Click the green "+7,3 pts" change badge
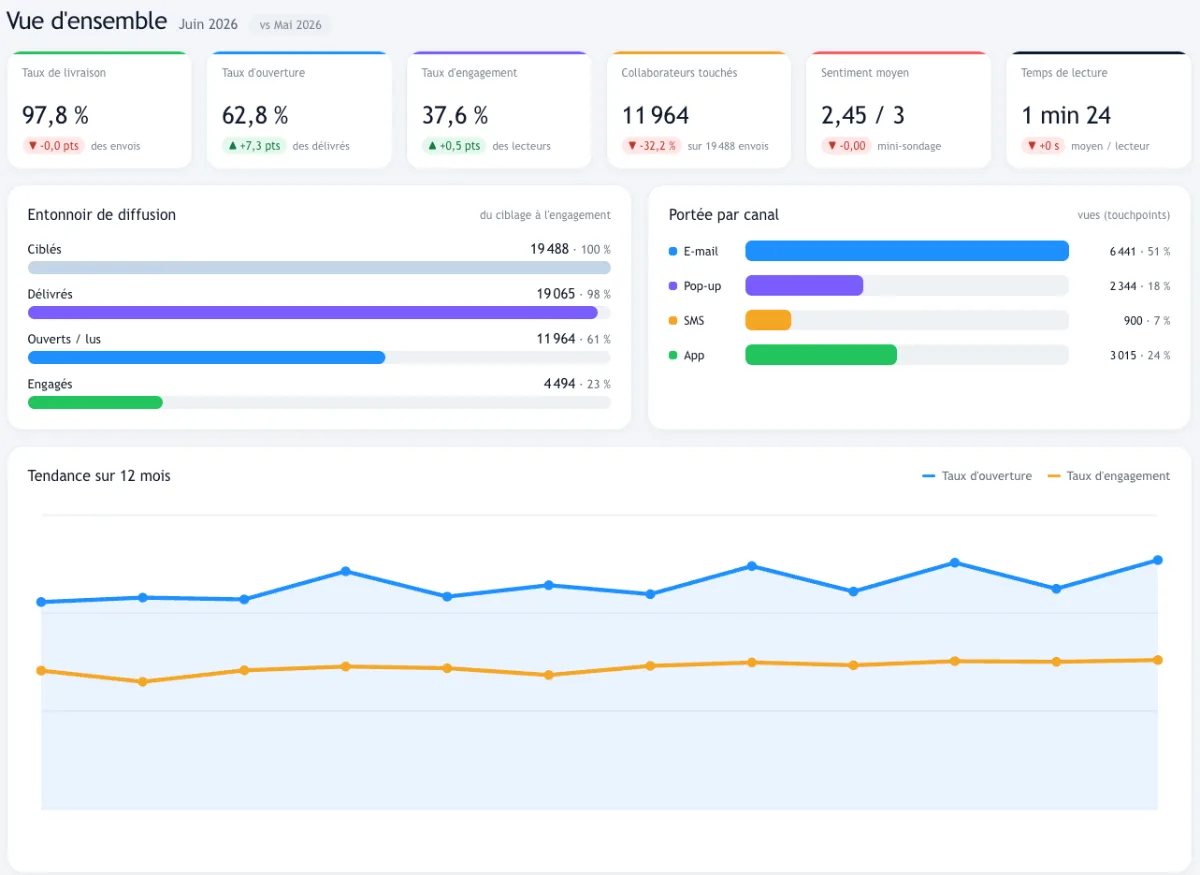 (x=254, y=146)
